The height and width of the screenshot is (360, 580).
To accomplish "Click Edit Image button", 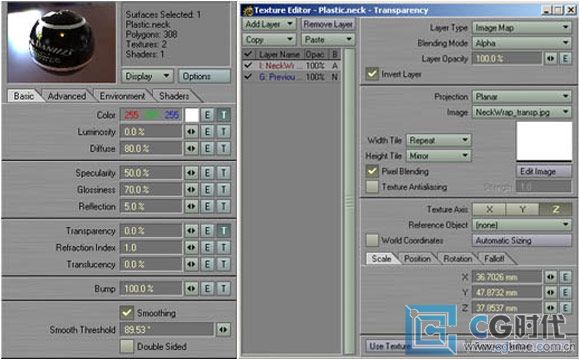I will pyautogui.click(x=543, y=171).
